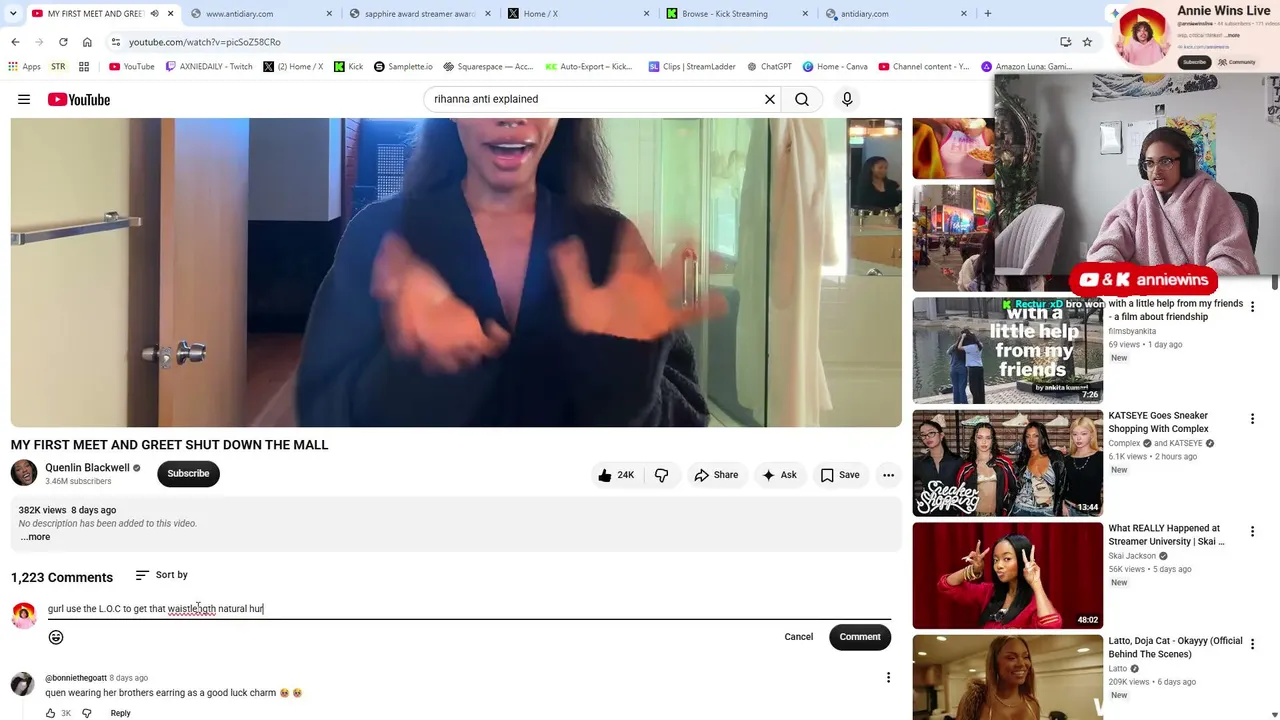This screenshot has height=720, width=1280.
Task: Go to the YouTube home logo
Action: tap(79, 99)
